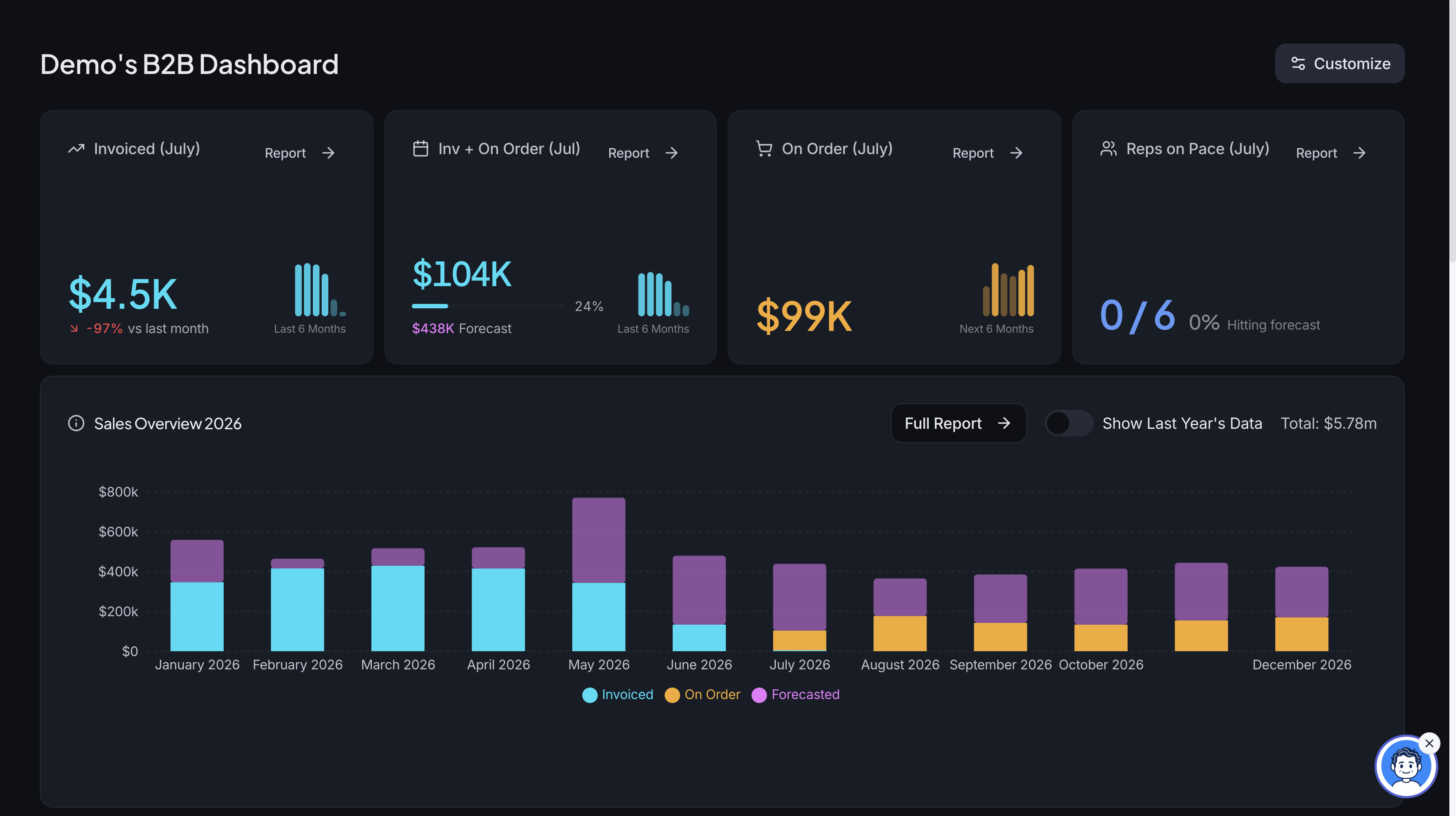The image size is (1456, 816).
Task: Click the arrow next to Invoiced Report
Action: 328,153
